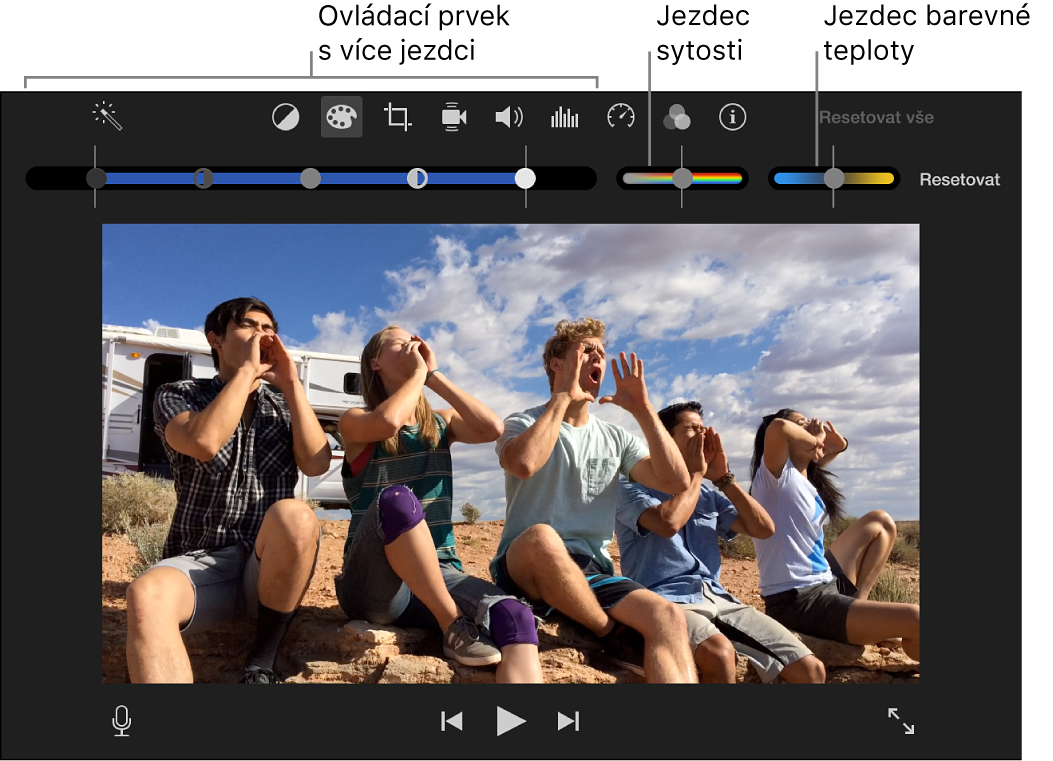Image resolution: width=1053 pixels, height=761 pixels.
Task: Skip to the previous clip
Action: (452, 721)
